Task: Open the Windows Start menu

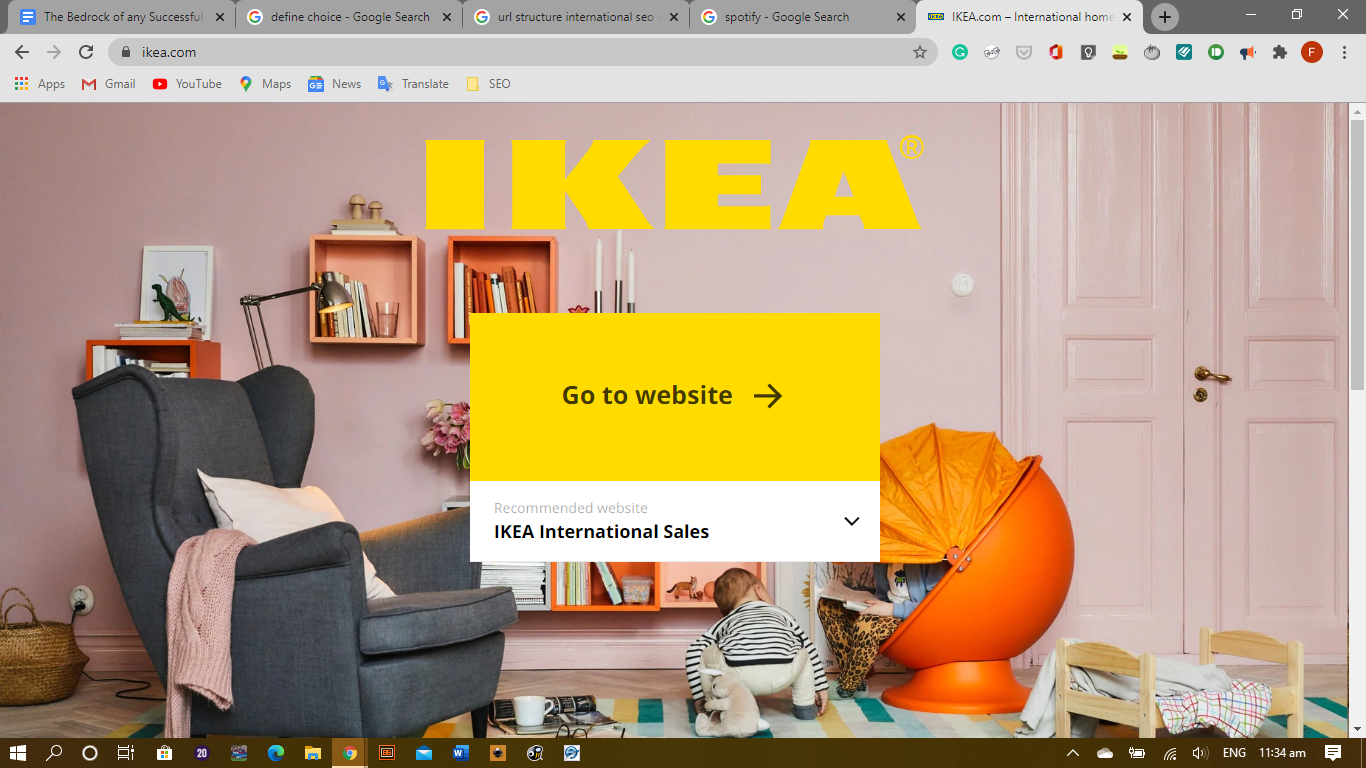Action: coord(19,753)
